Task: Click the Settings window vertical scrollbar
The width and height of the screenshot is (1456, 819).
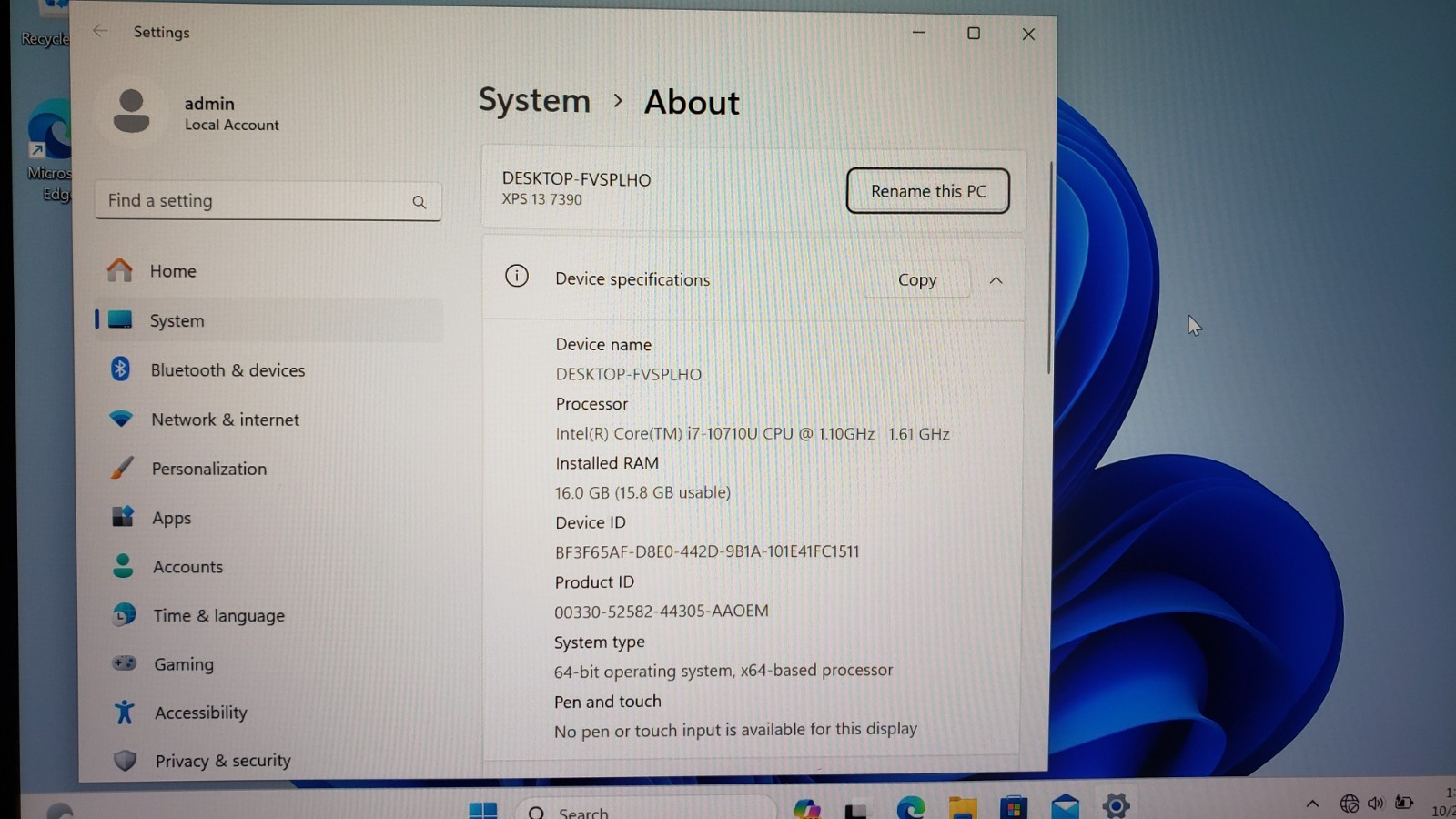Action: [x=1049, y=268]
